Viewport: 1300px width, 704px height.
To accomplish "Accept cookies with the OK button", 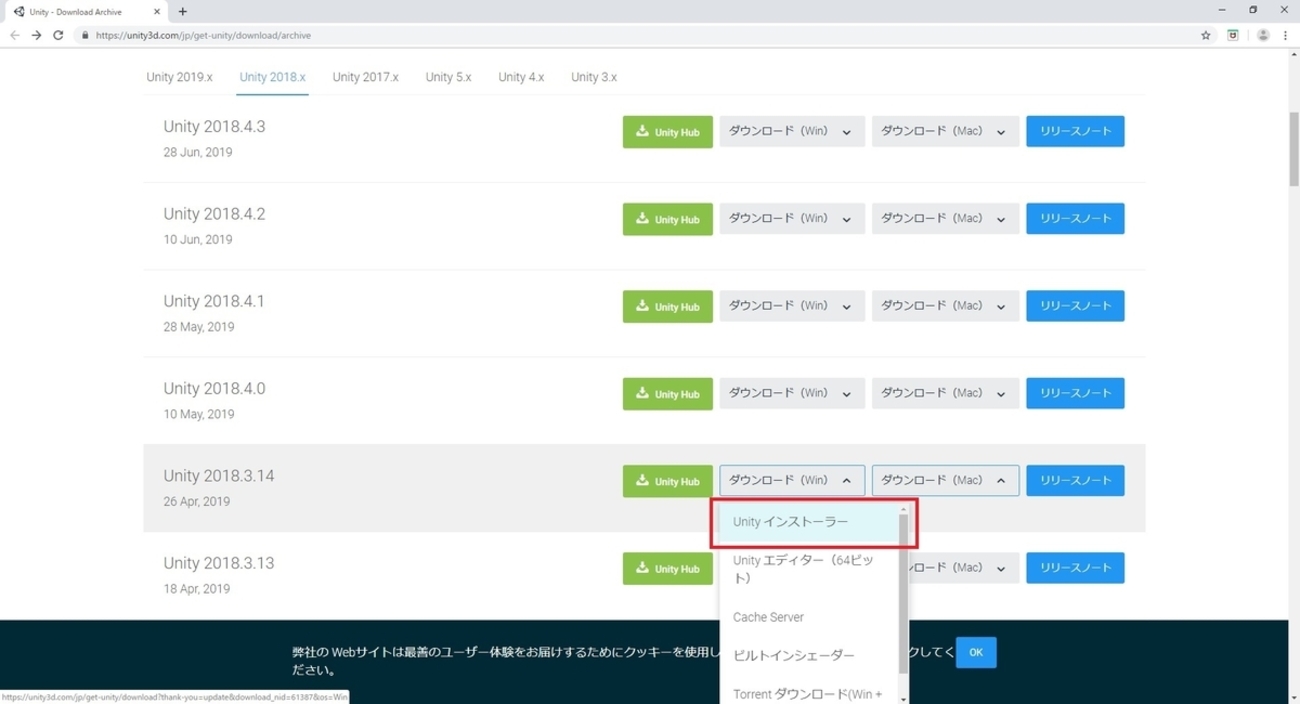I will pyautogui.click(x=975, y=652).
